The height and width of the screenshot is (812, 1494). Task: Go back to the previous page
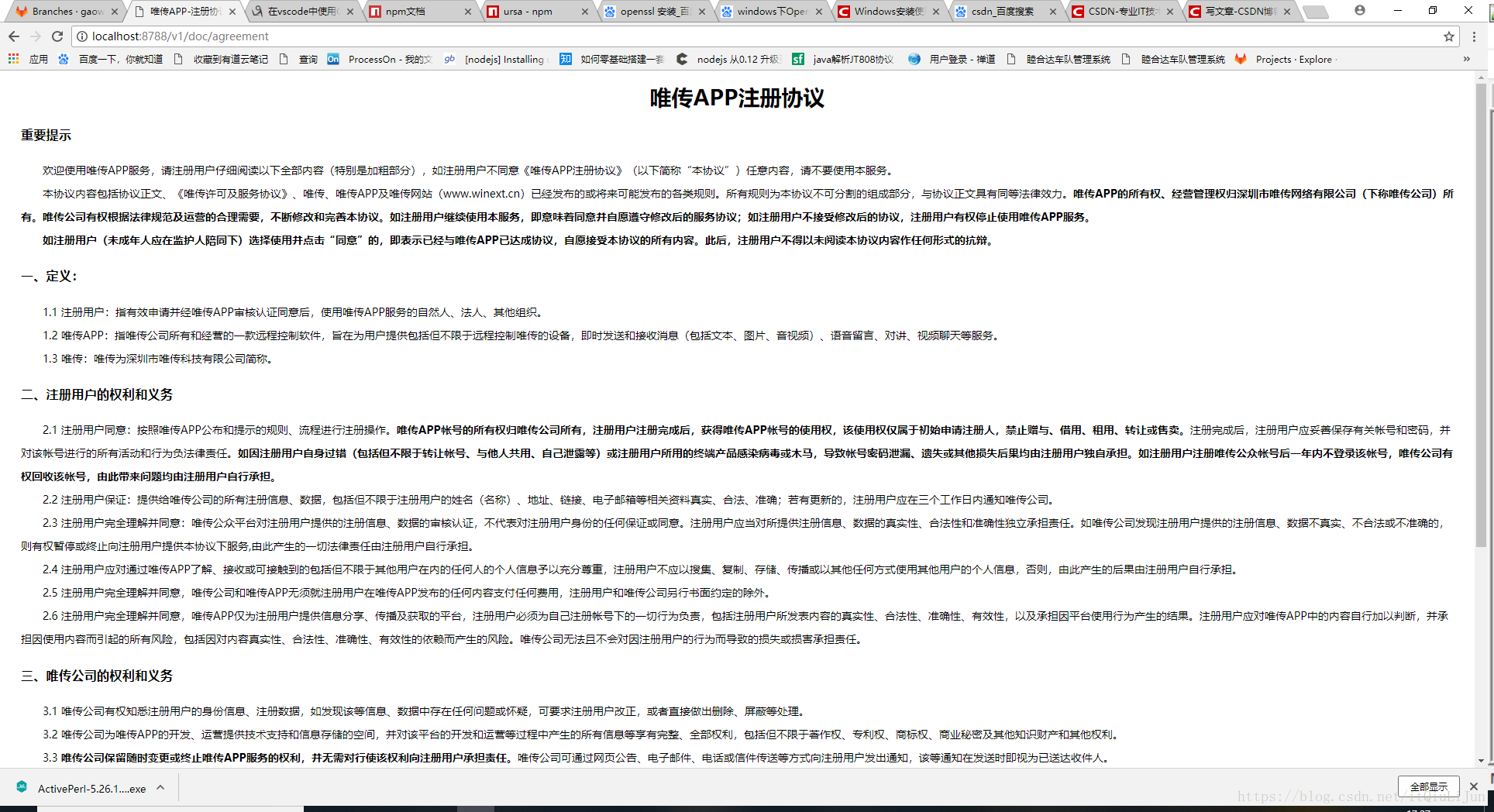point(14,36)
